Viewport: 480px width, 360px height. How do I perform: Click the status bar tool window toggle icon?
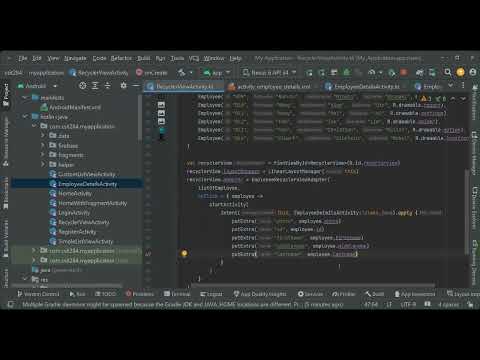[x=11, y=304]
